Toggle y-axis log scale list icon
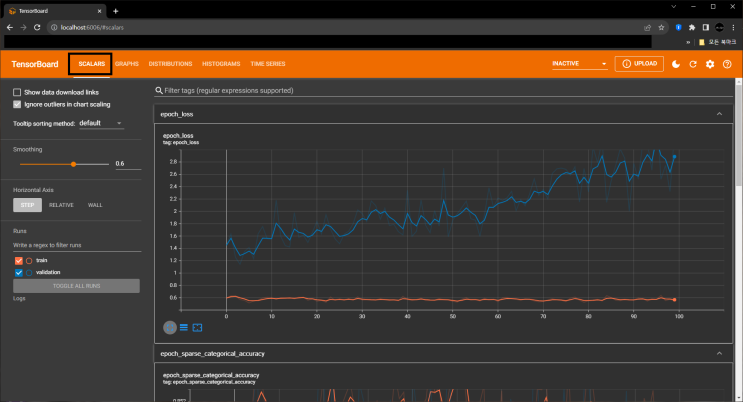 (184, 328)
